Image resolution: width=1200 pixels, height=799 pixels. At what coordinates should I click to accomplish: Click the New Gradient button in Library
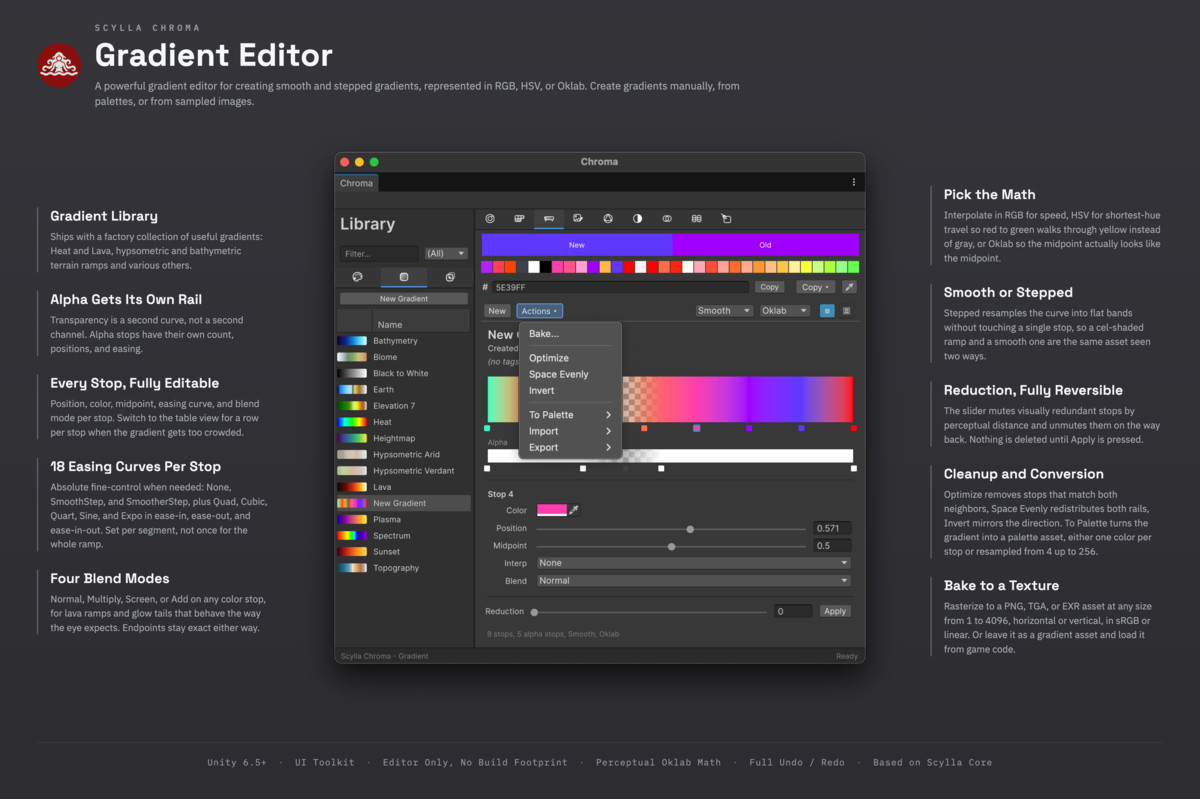coord(404,299)
